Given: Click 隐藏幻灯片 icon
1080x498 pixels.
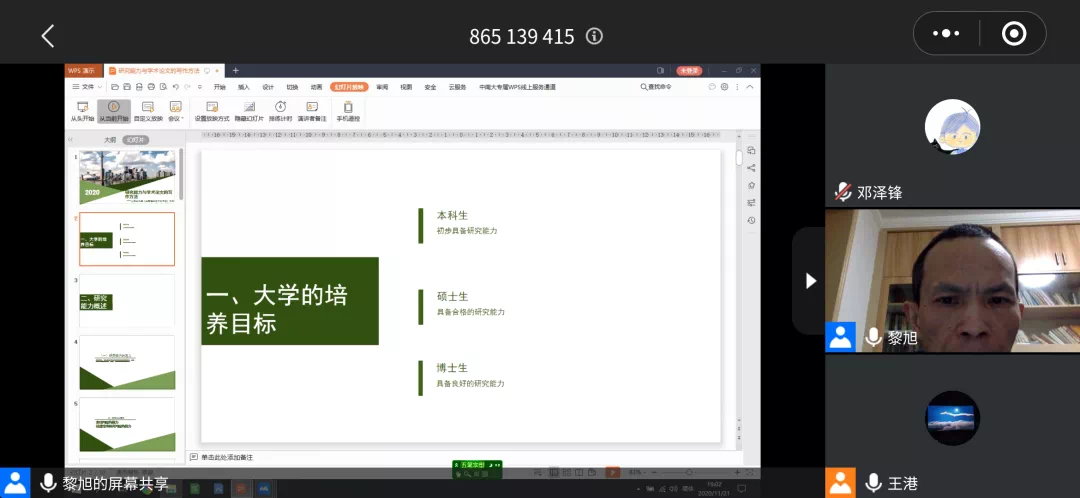Looking at the screenshot, I should point(249,110).
